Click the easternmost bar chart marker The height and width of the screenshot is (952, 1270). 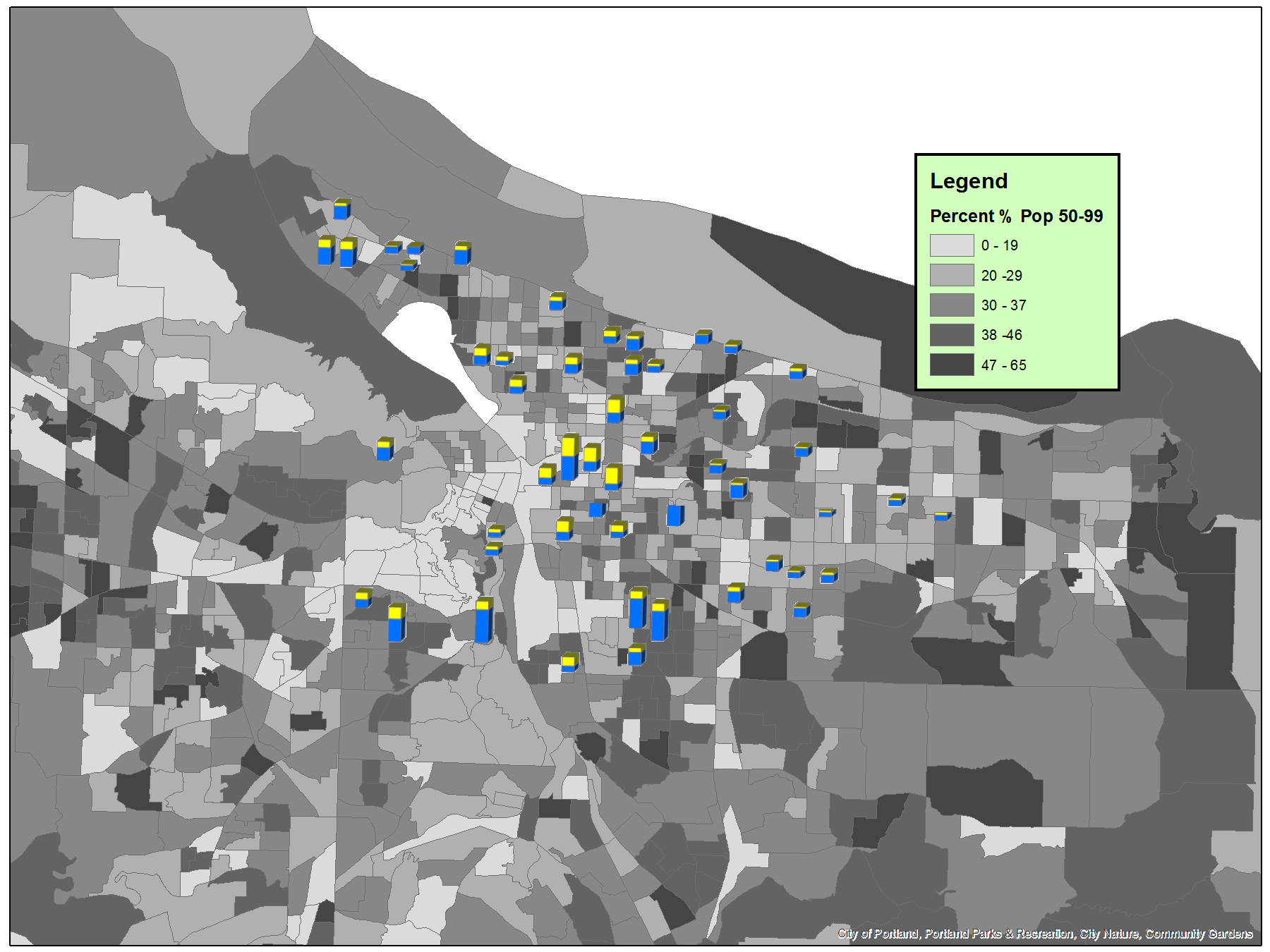point(943,516)
